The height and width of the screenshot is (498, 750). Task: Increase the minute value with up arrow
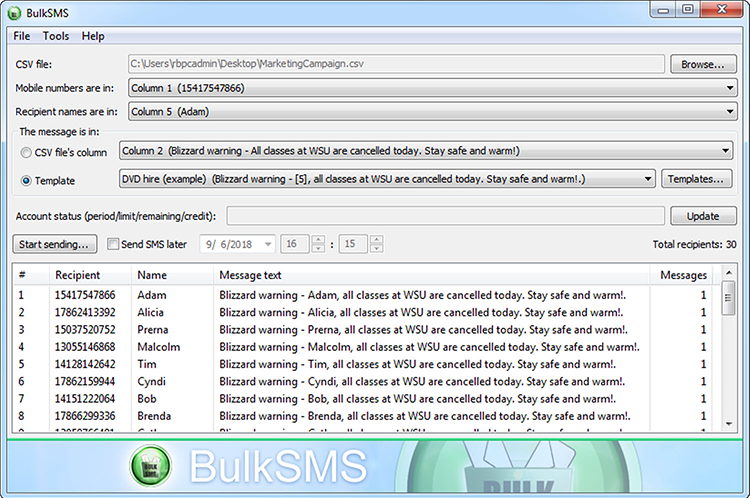(376, 239)
